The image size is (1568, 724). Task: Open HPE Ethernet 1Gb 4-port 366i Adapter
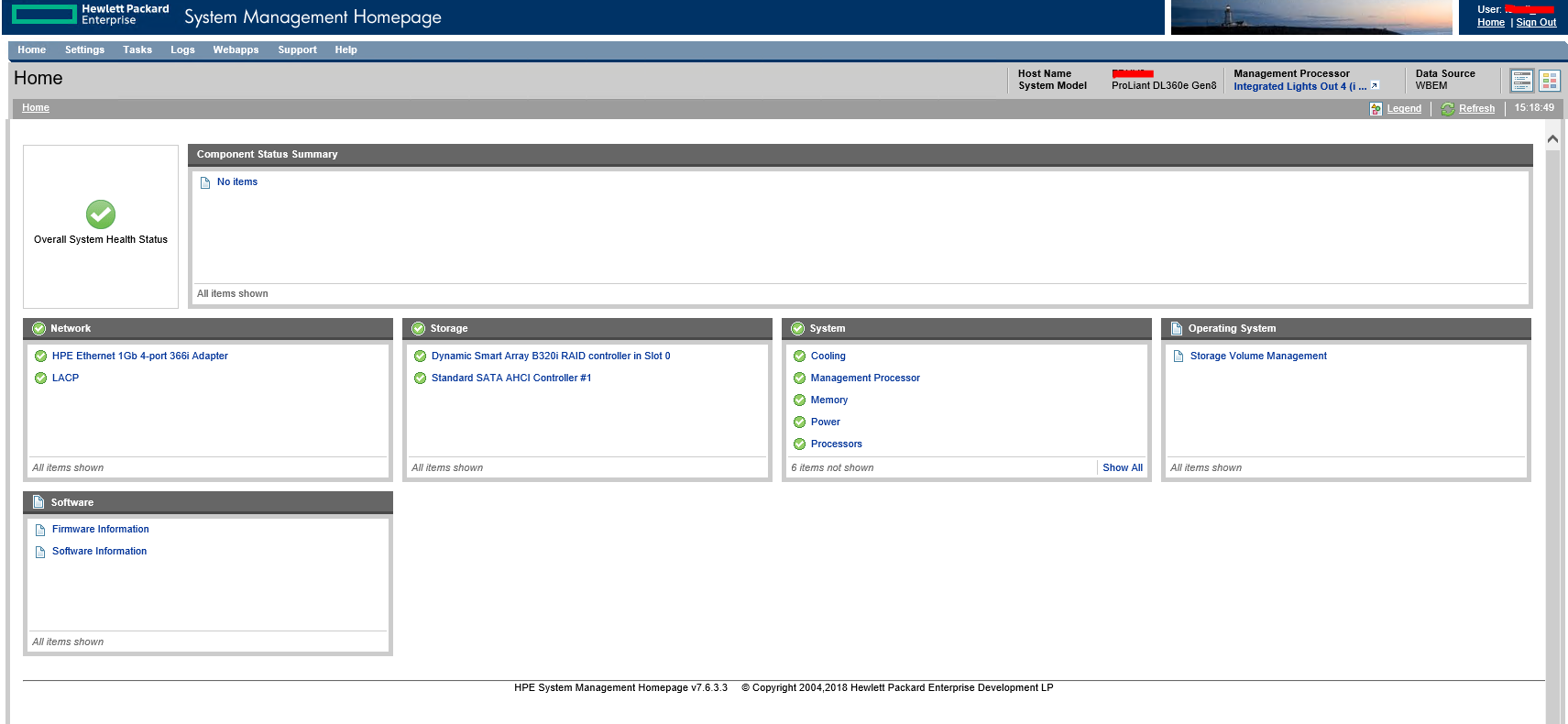140,357
